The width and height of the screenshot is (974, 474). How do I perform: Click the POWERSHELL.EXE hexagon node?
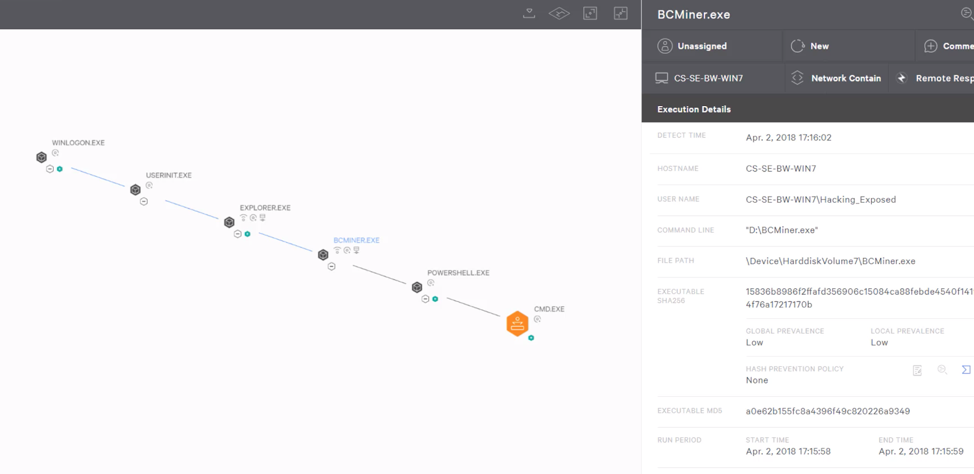417,287
